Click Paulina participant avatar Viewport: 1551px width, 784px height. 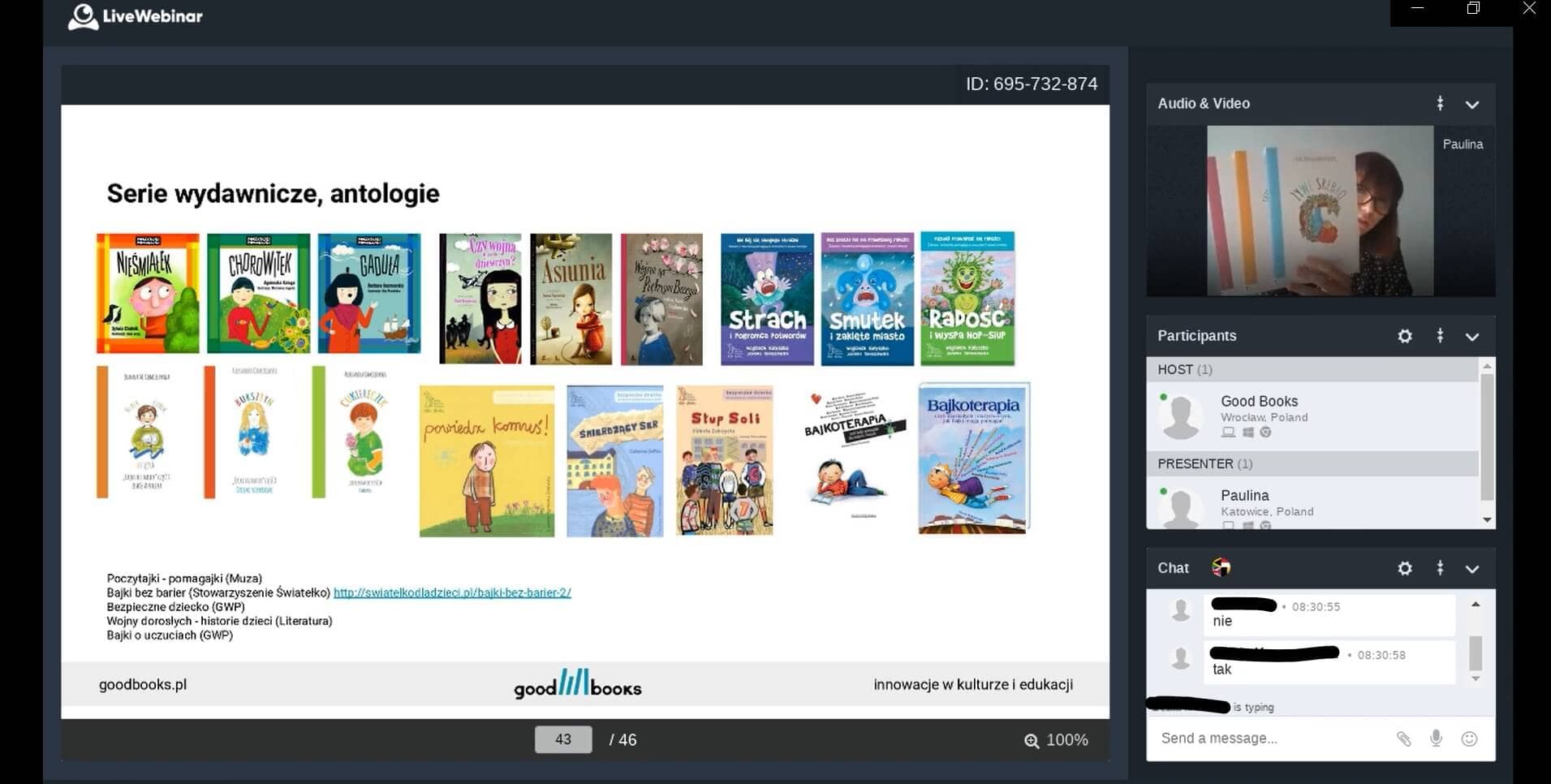1181,508
